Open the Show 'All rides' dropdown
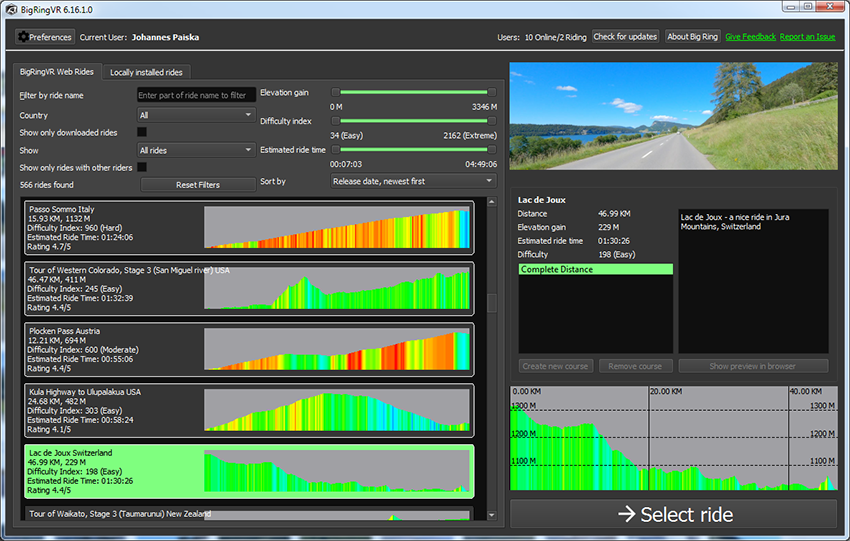 (x=196, y=150)
